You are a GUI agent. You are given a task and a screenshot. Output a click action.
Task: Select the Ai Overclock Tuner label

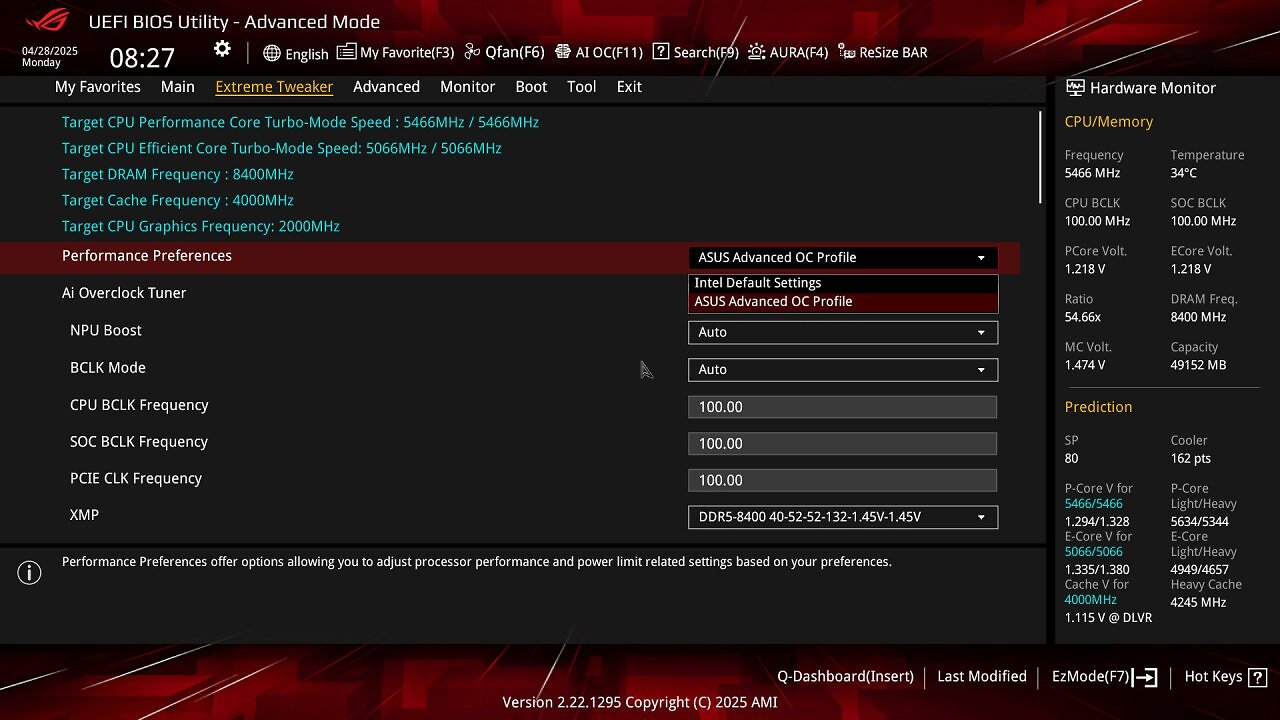tap(124, 293)
